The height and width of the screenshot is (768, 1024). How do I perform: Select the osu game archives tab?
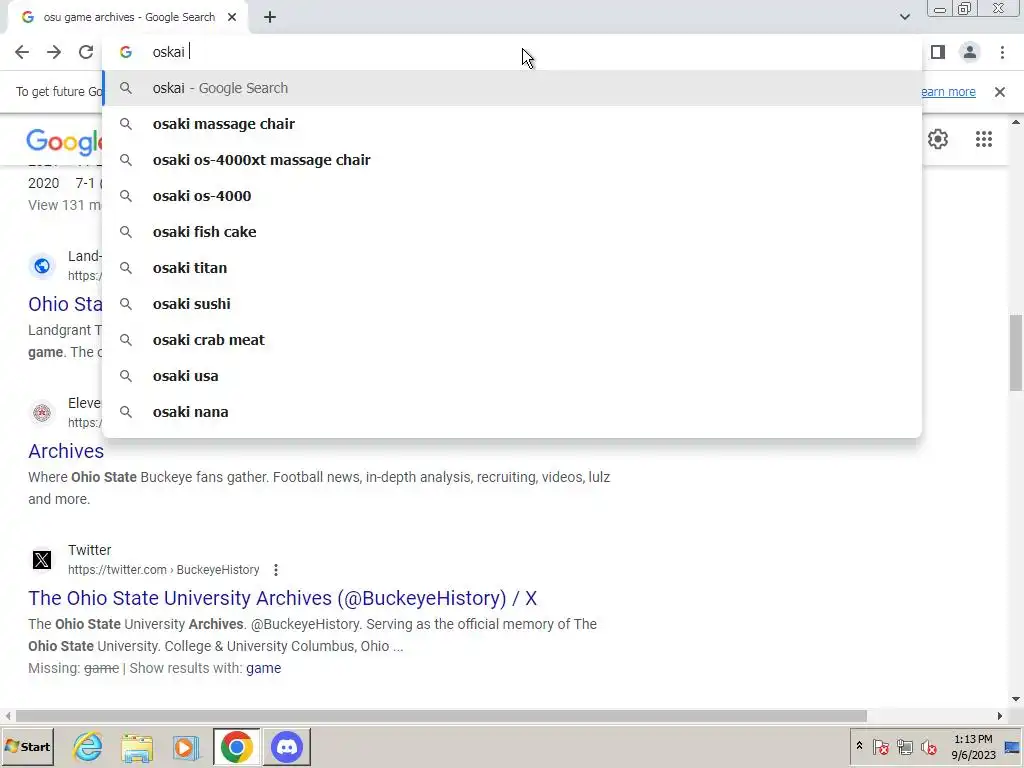point(128,18)
